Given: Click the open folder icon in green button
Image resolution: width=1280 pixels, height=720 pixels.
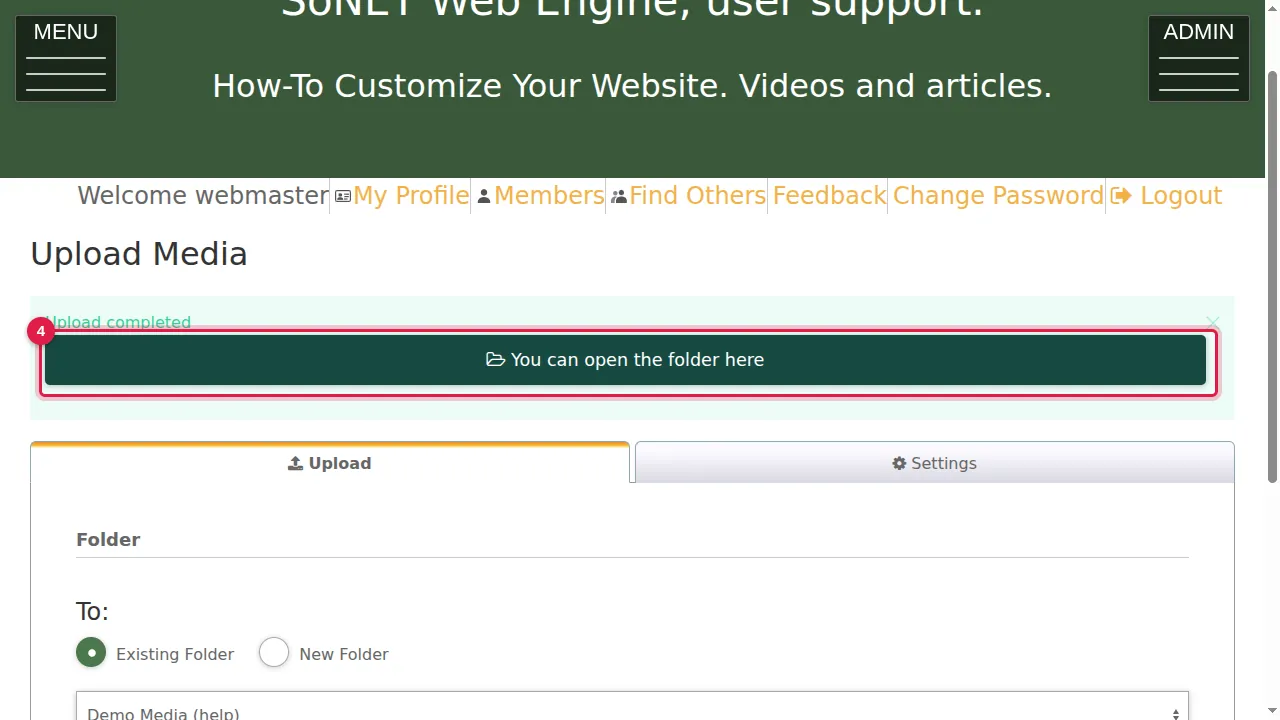Looking at the screenshot, I should pos(495,360).
